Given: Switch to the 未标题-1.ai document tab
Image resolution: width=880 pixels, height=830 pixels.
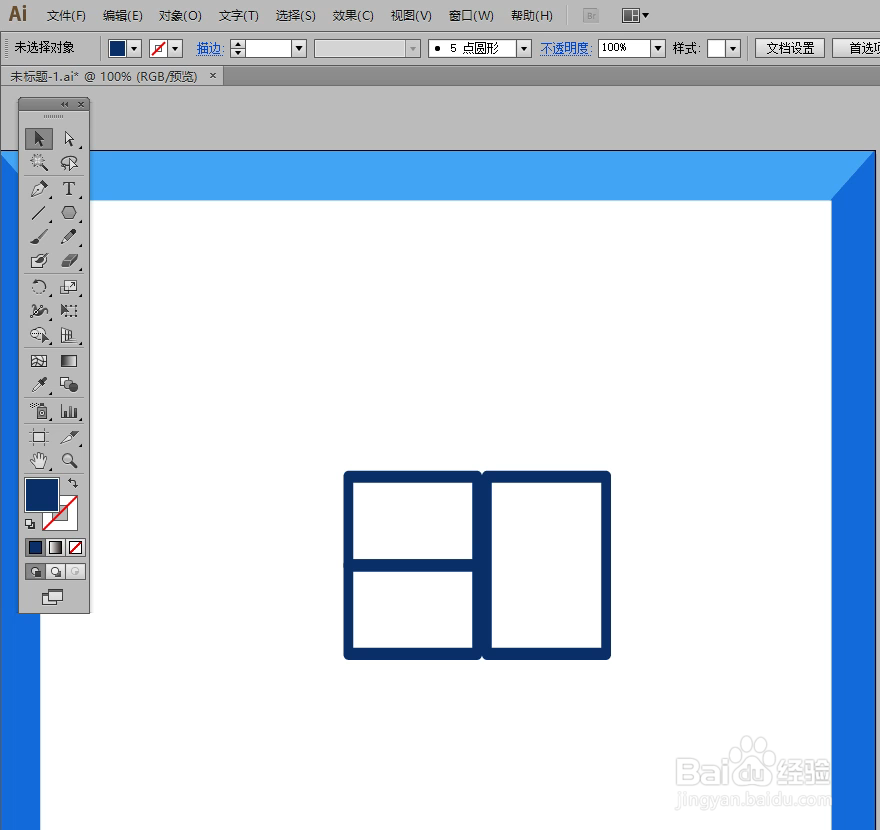Looking at the screenshot, I should (x=104, y=76).
